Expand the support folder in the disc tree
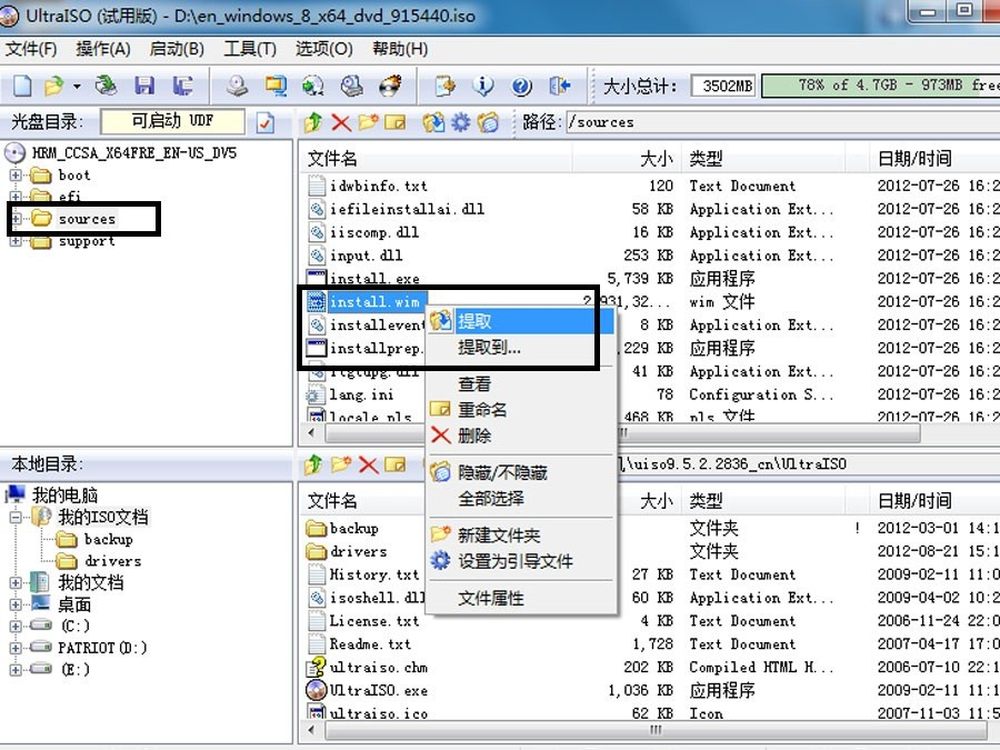Screen dimensions: 1000x750 [15, 241]
